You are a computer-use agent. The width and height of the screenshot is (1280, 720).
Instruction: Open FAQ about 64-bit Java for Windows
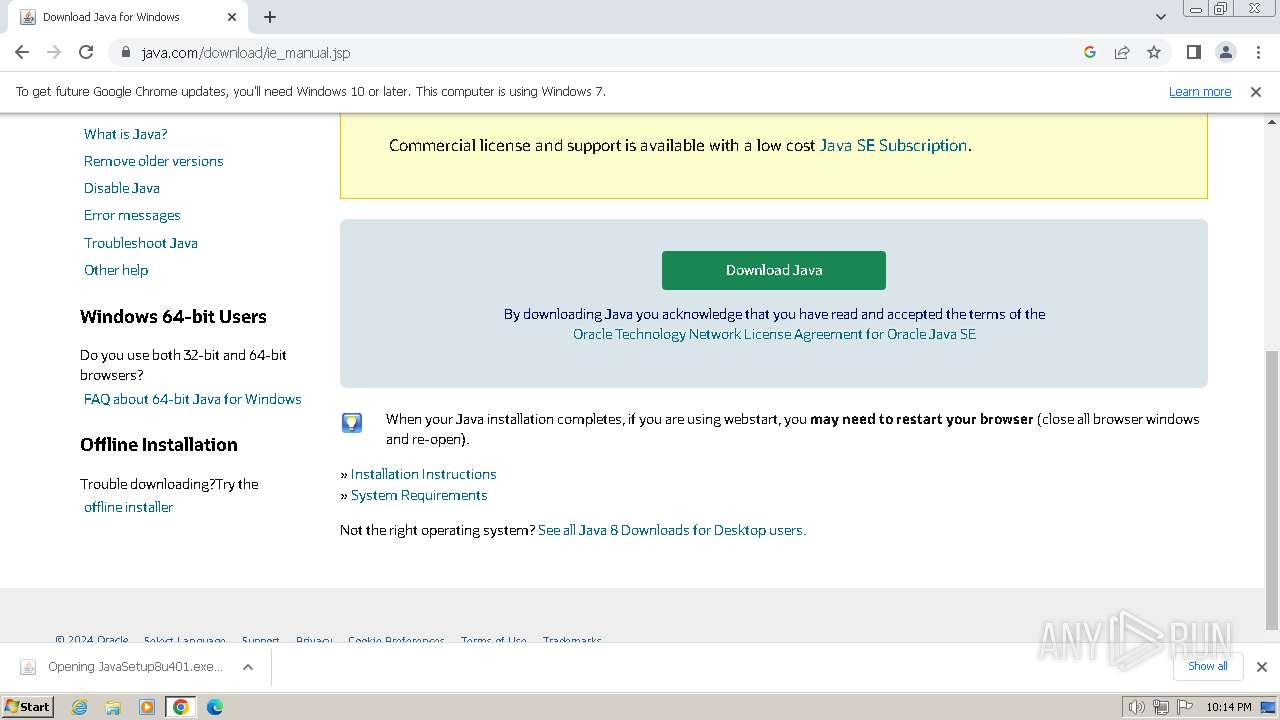(x=193, y=399)
